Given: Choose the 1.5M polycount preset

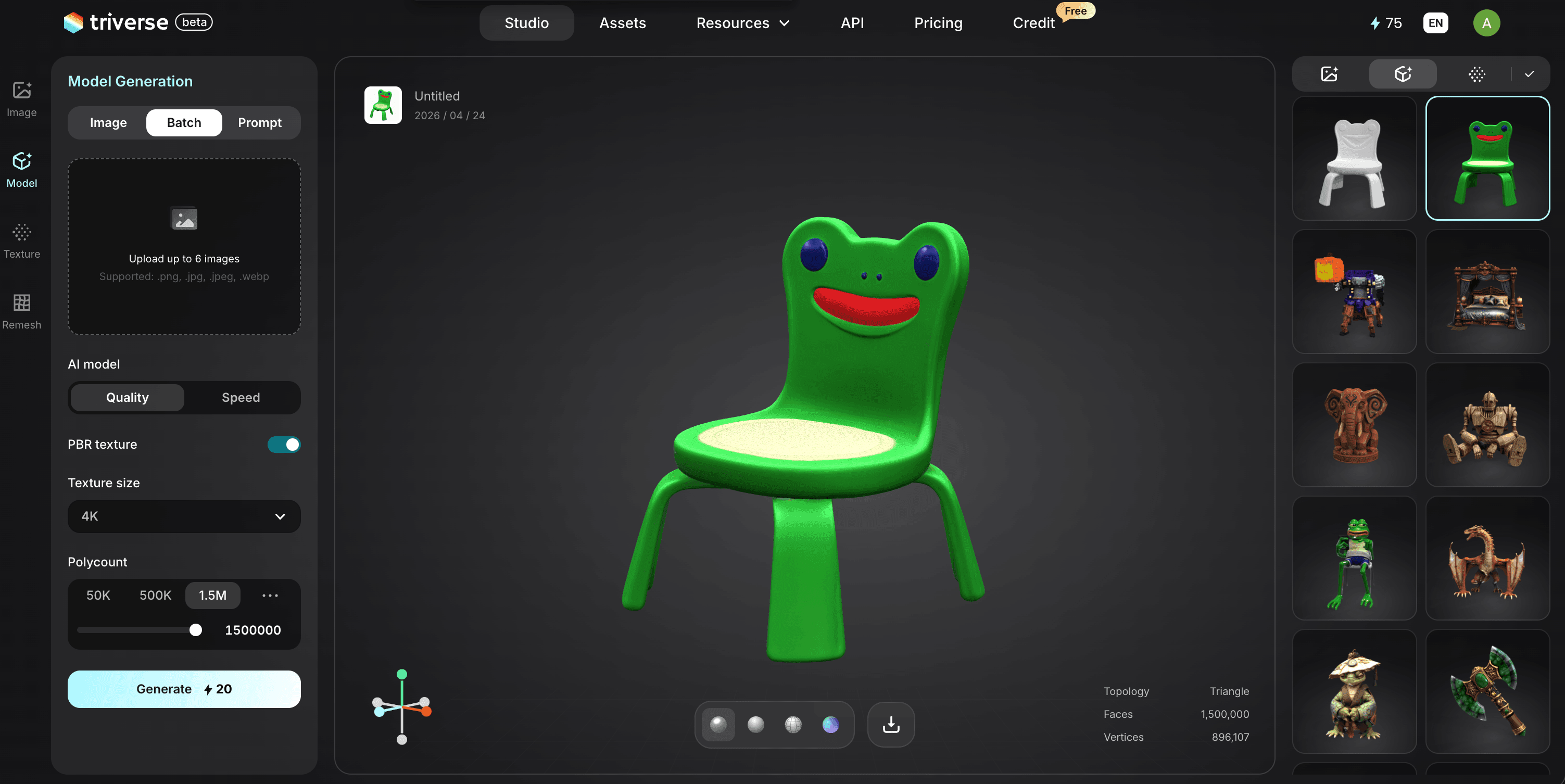Looking at the screenshot, I should click(212, 595).
